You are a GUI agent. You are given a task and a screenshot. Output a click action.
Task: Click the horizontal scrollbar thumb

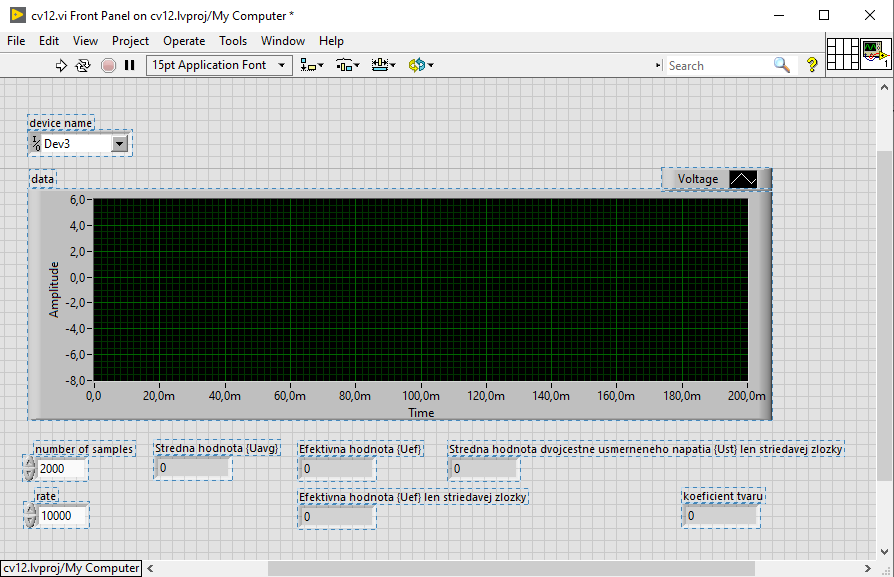tap(511, 568)
